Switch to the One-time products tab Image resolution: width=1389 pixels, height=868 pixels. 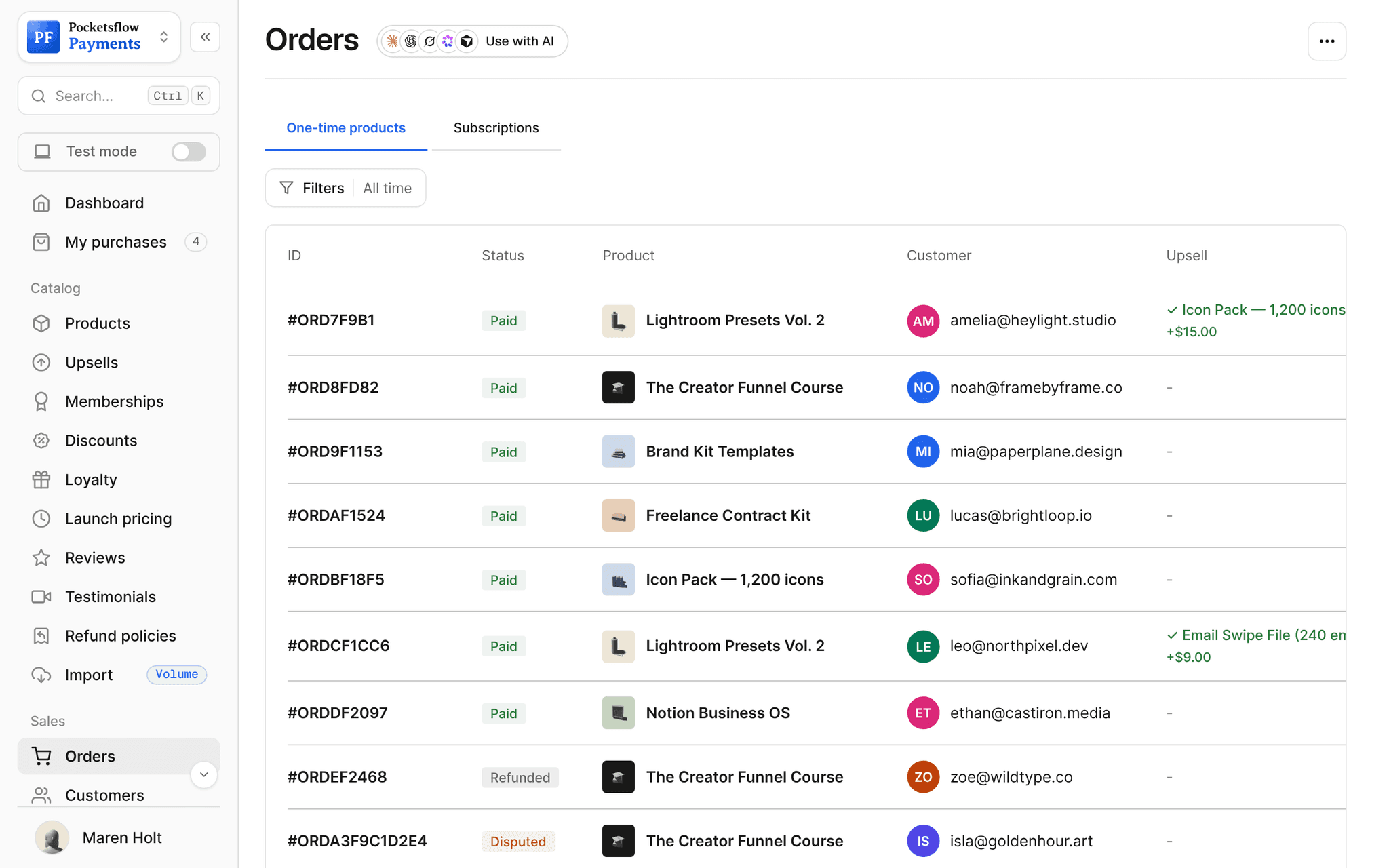point(346,127)
